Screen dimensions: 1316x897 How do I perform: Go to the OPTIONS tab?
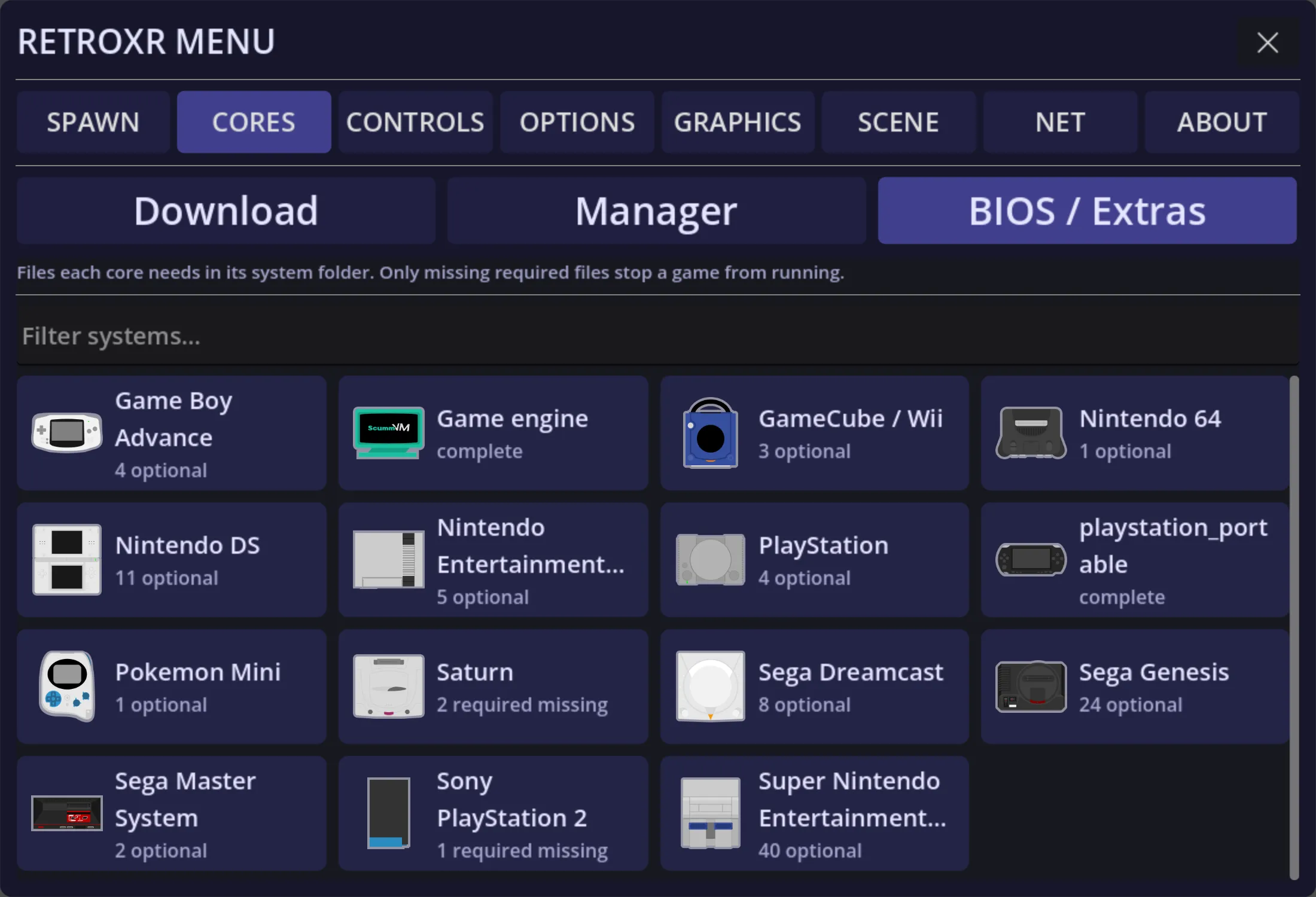(577, 122)
